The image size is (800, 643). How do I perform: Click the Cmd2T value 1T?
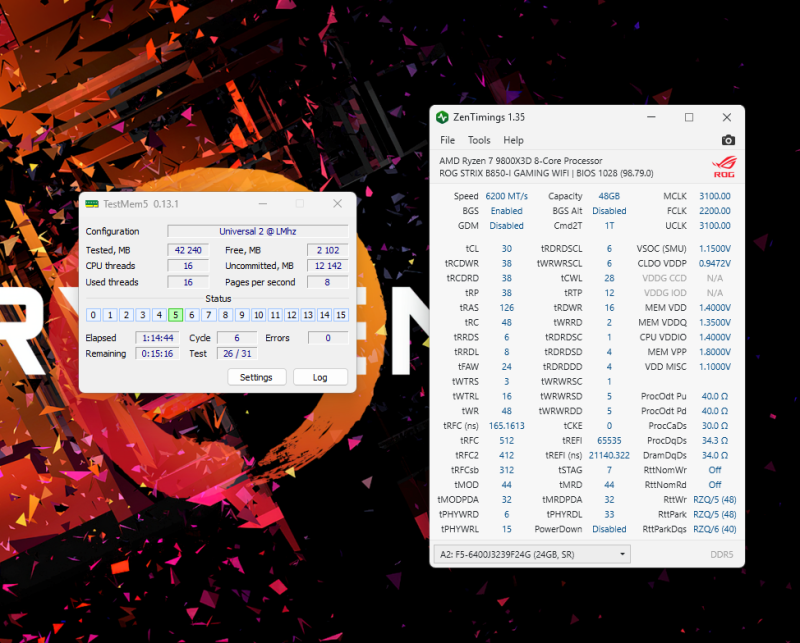click(x=609, y=226)
